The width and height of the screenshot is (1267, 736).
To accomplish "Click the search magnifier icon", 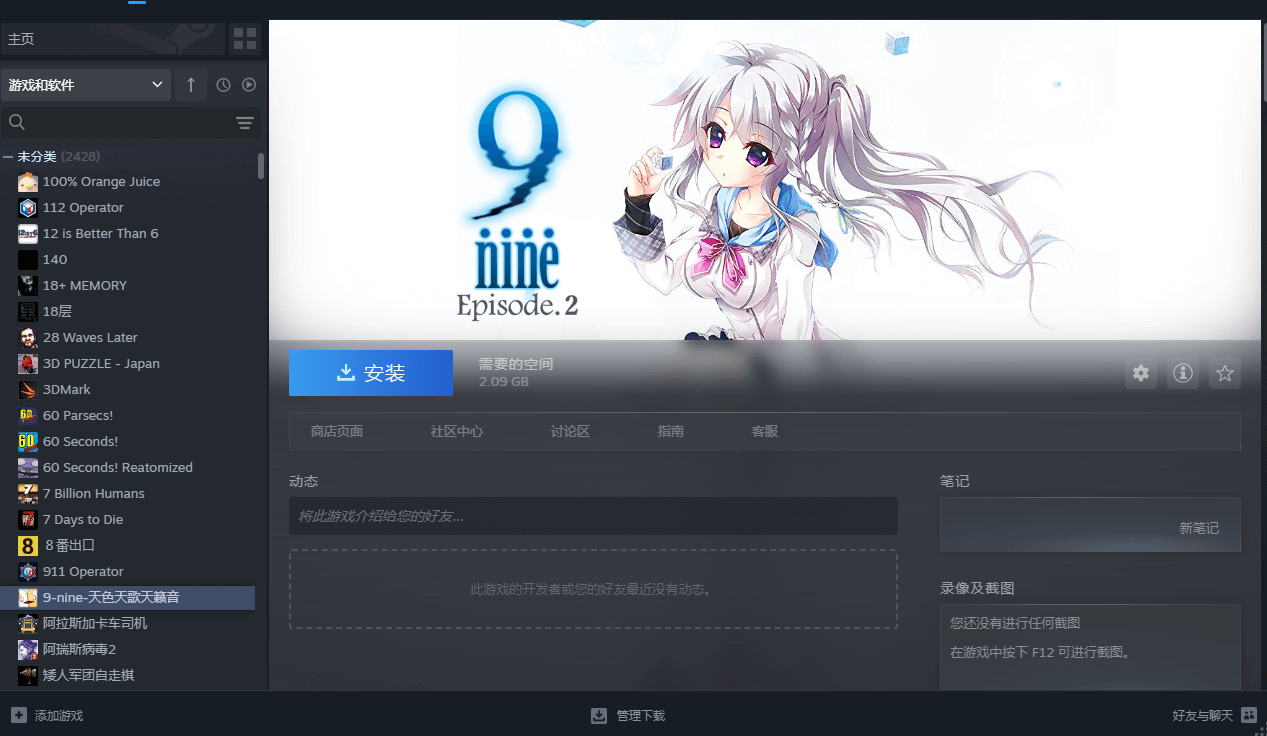I will click(x=16, y=122).
